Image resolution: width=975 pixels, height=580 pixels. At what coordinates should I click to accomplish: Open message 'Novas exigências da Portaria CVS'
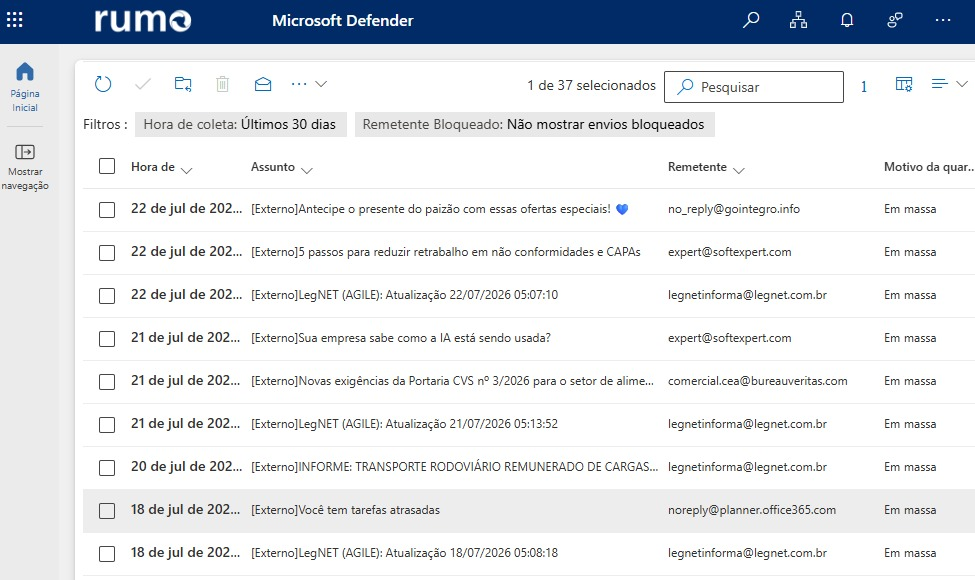[x=452, y=381]
